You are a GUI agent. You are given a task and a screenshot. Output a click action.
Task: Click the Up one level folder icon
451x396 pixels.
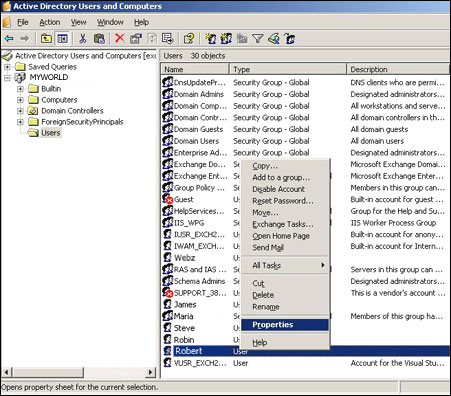46,39
